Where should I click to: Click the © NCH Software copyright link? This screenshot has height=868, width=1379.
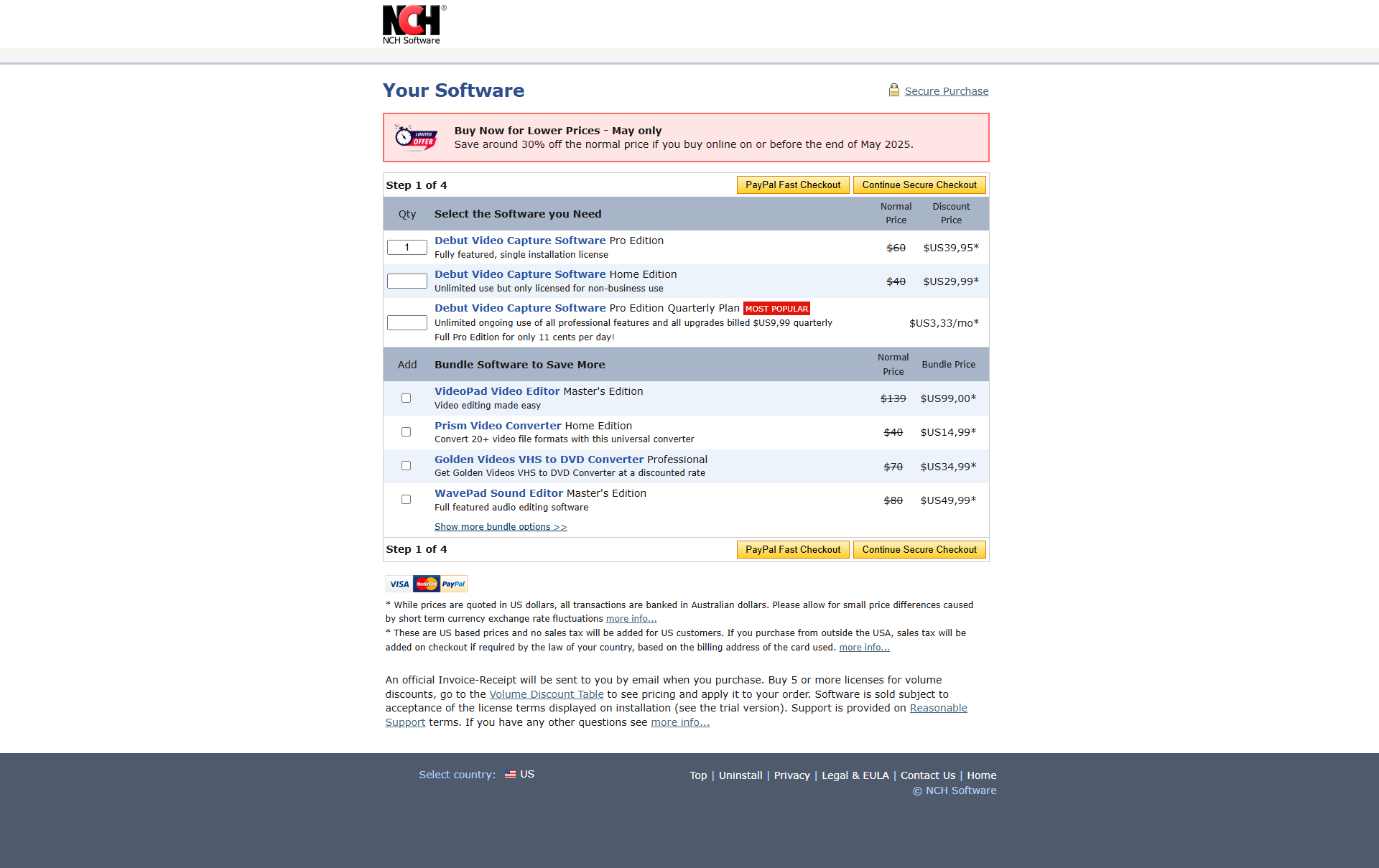pos(955,790)
